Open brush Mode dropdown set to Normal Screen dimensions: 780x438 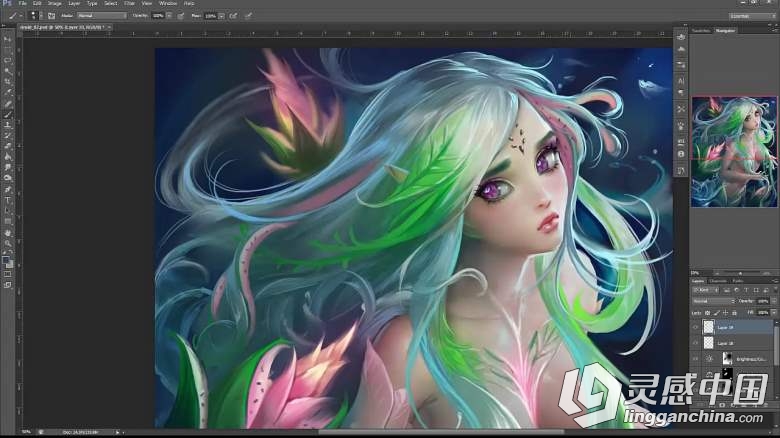tap(101, 16)
